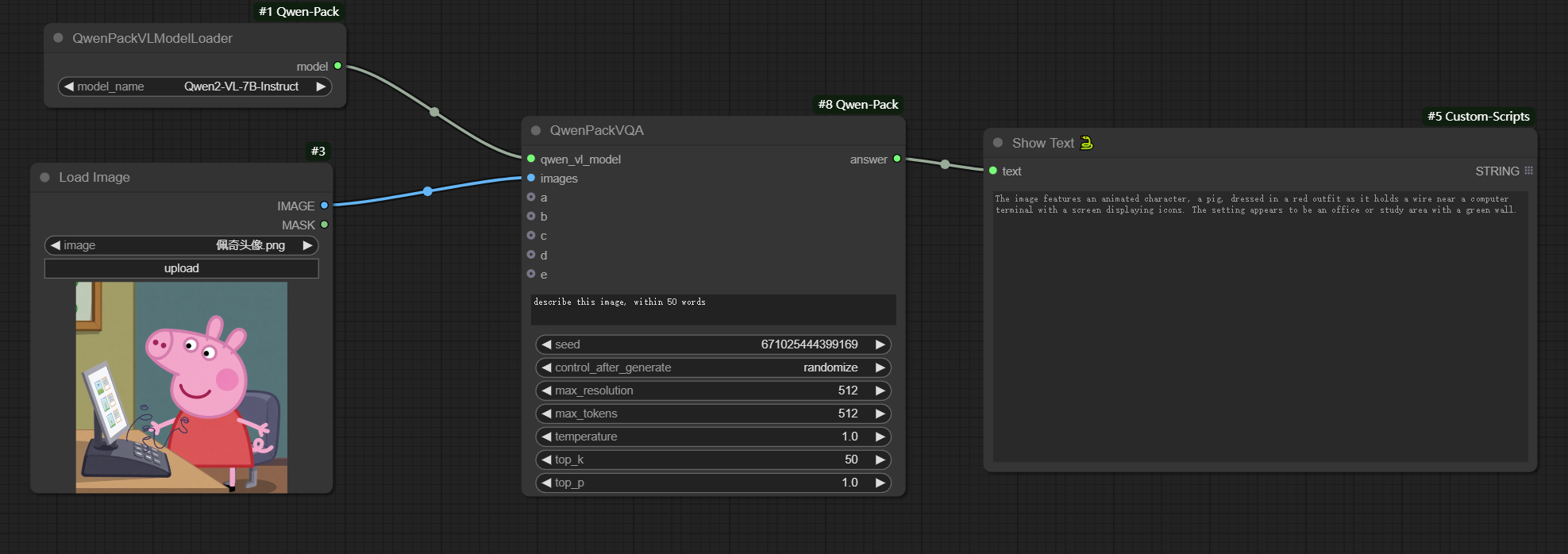Click the #5 Custom-Scripts badge
The width and height of the screenshot is (1568, 554).
point(1478,117)
